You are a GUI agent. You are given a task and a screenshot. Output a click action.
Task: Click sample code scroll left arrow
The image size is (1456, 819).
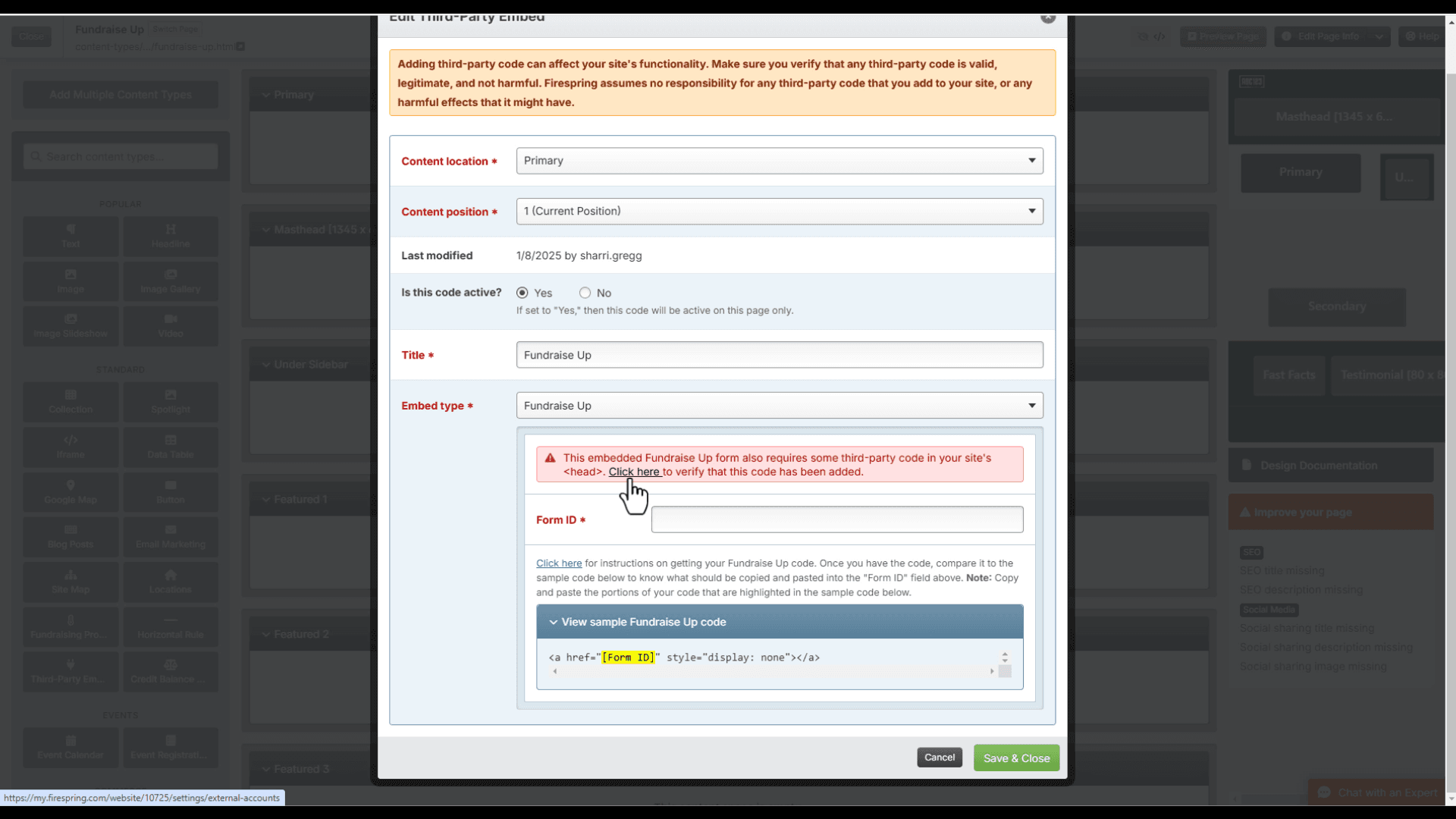pos(555,671)
